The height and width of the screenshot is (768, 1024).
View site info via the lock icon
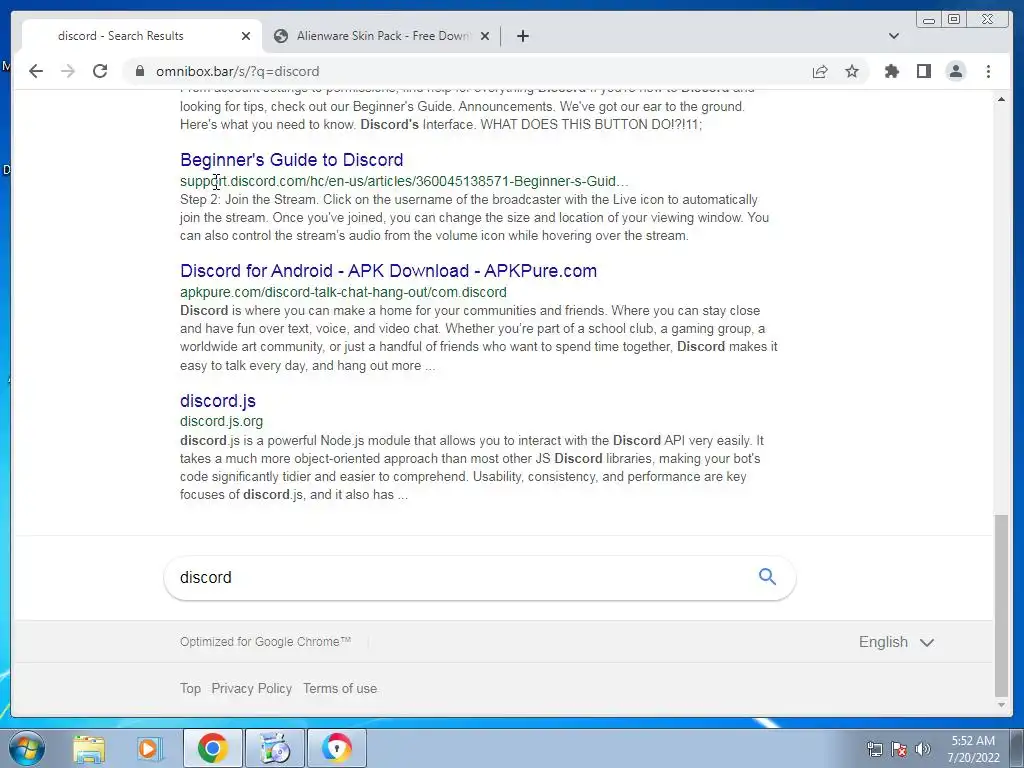pos(140,71)
